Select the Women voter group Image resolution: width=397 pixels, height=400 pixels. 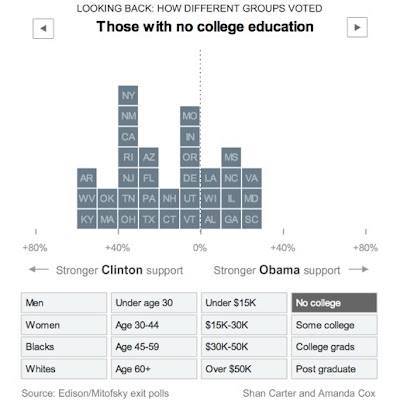tap(64, 325)
